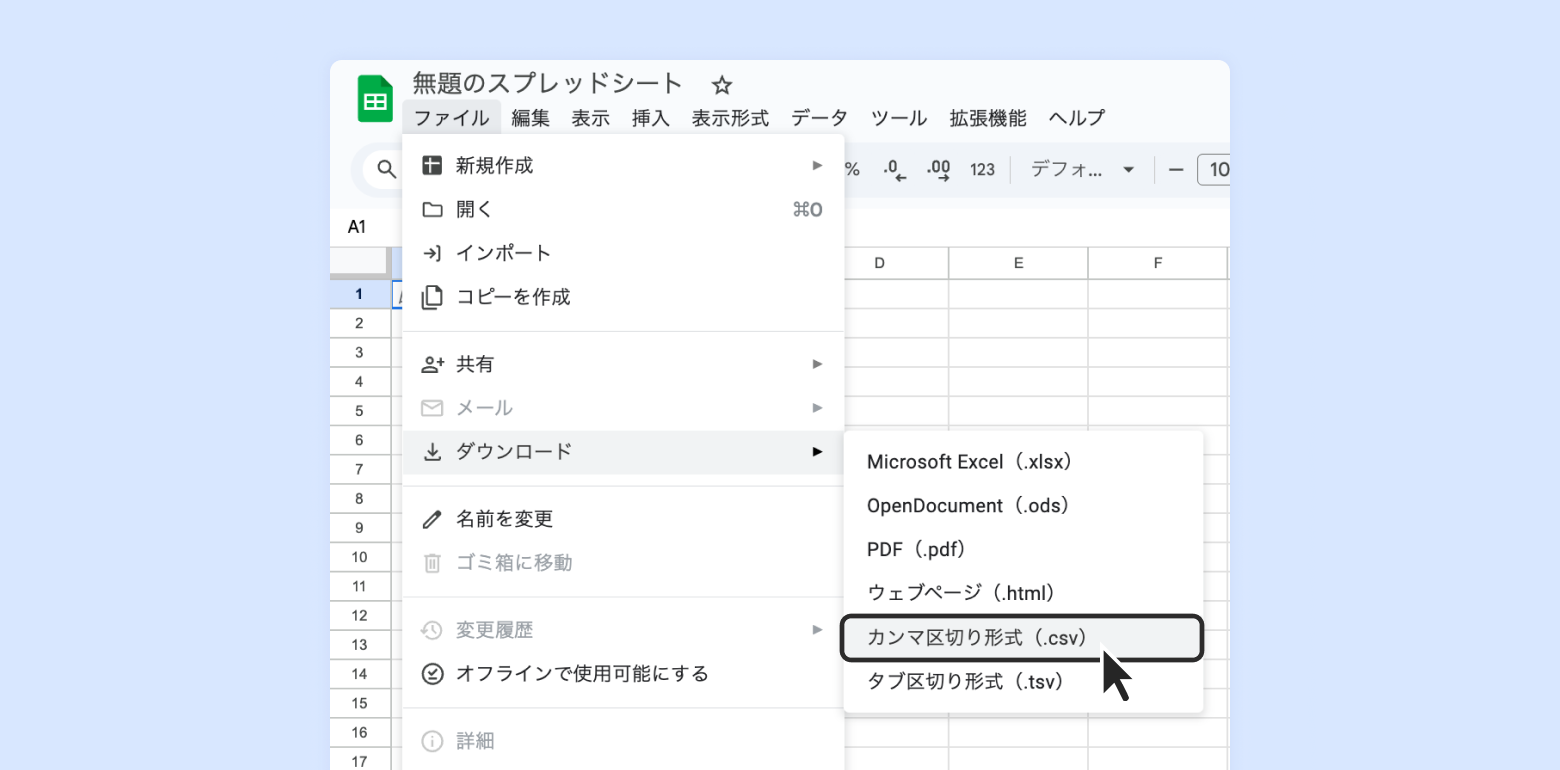The width and height of the screenshot is (1560, 770).
Task: Open the 123 number format button
Action: coord(982,170)
